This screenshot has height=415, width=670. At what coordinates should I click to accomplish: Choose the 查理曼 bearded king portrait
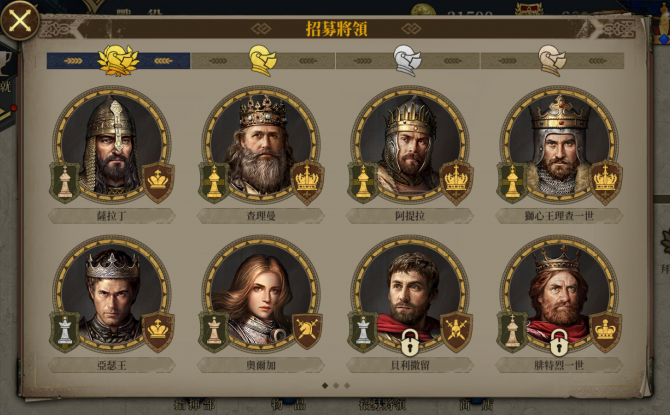(261, 144)
